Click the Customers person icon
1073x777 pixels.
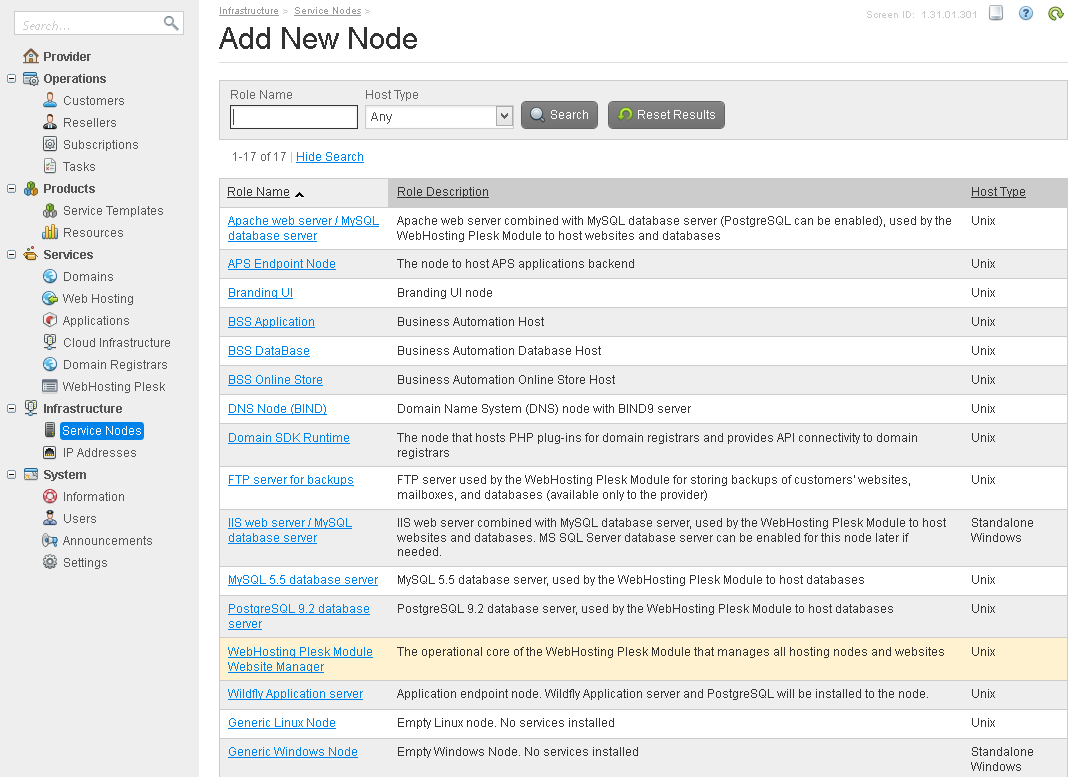(x=50, y=100)
